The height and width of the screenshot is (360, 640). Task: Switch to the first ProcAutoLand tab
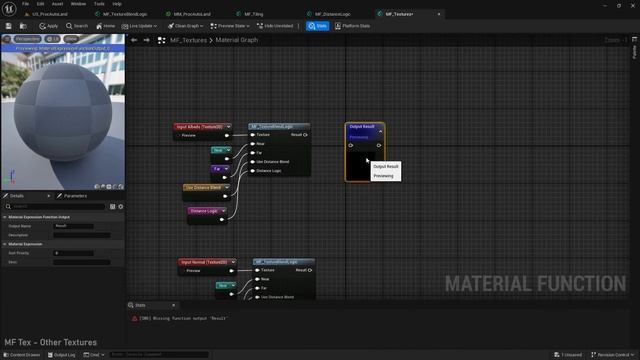50,14
